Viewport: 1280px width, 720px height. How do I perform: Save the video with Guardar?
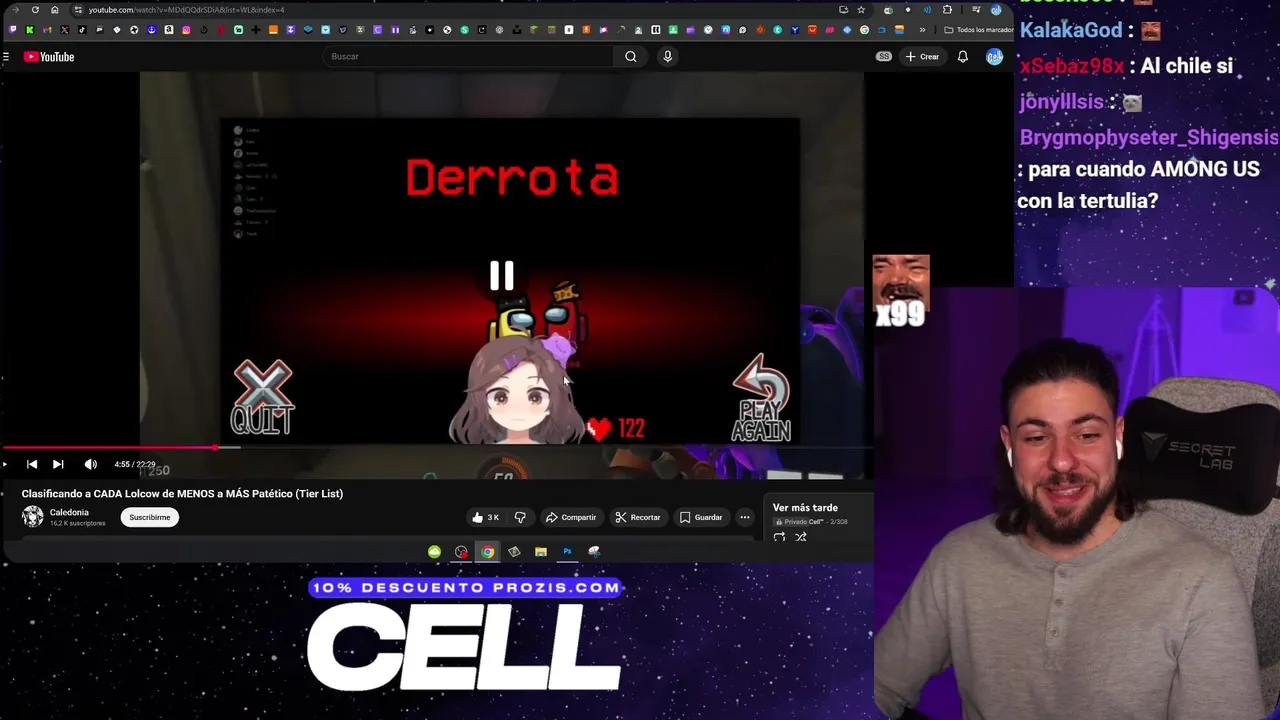pos(701,517)
